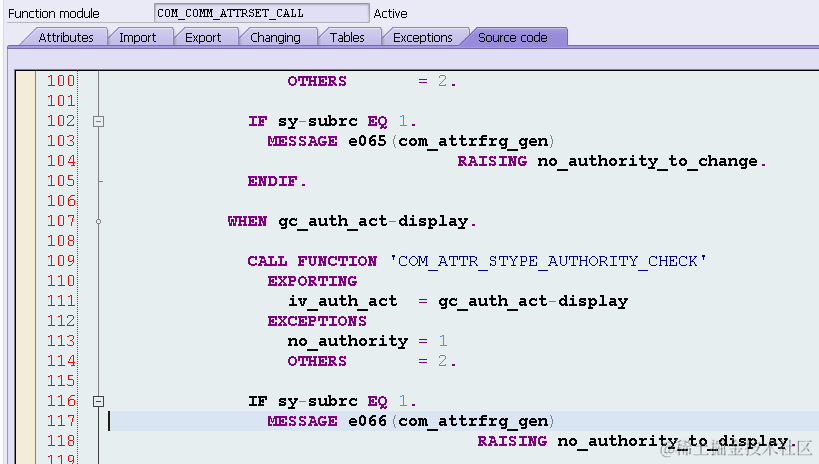Select the Source code tab
Screen dimensions: 819x464
point(512,38)
